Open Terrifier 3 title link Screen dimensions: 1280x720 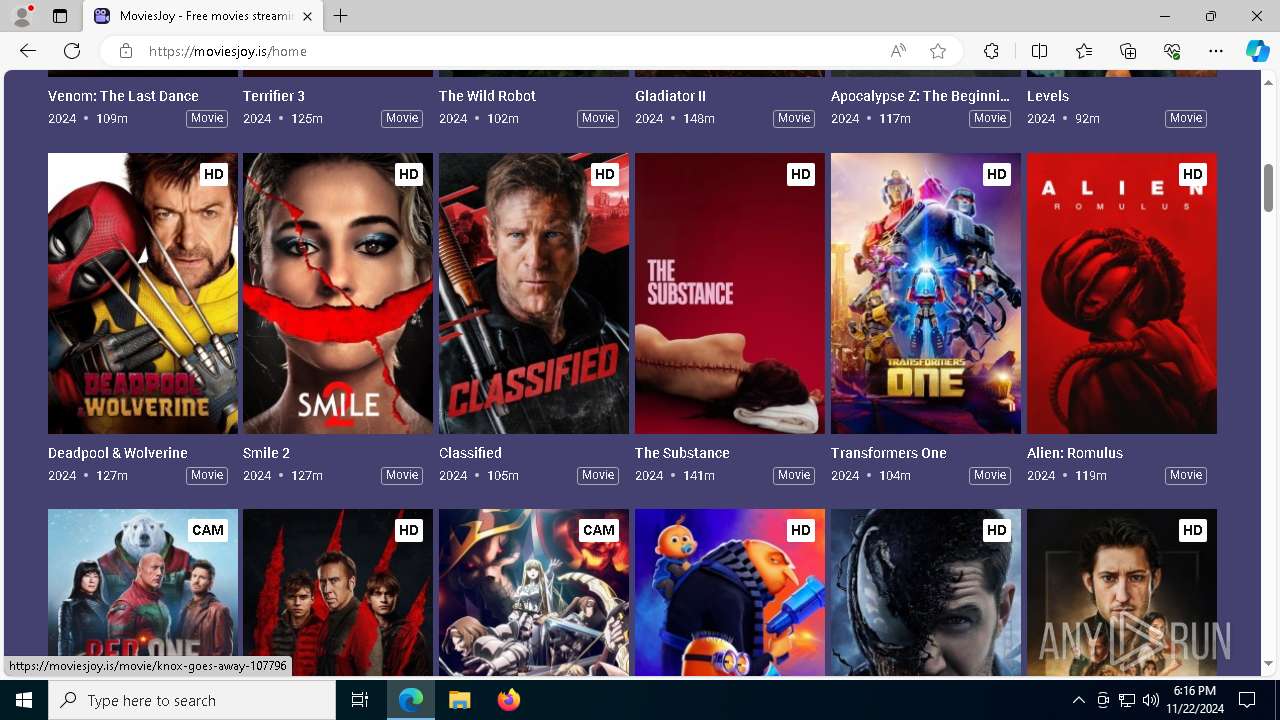tap(274, 96)
